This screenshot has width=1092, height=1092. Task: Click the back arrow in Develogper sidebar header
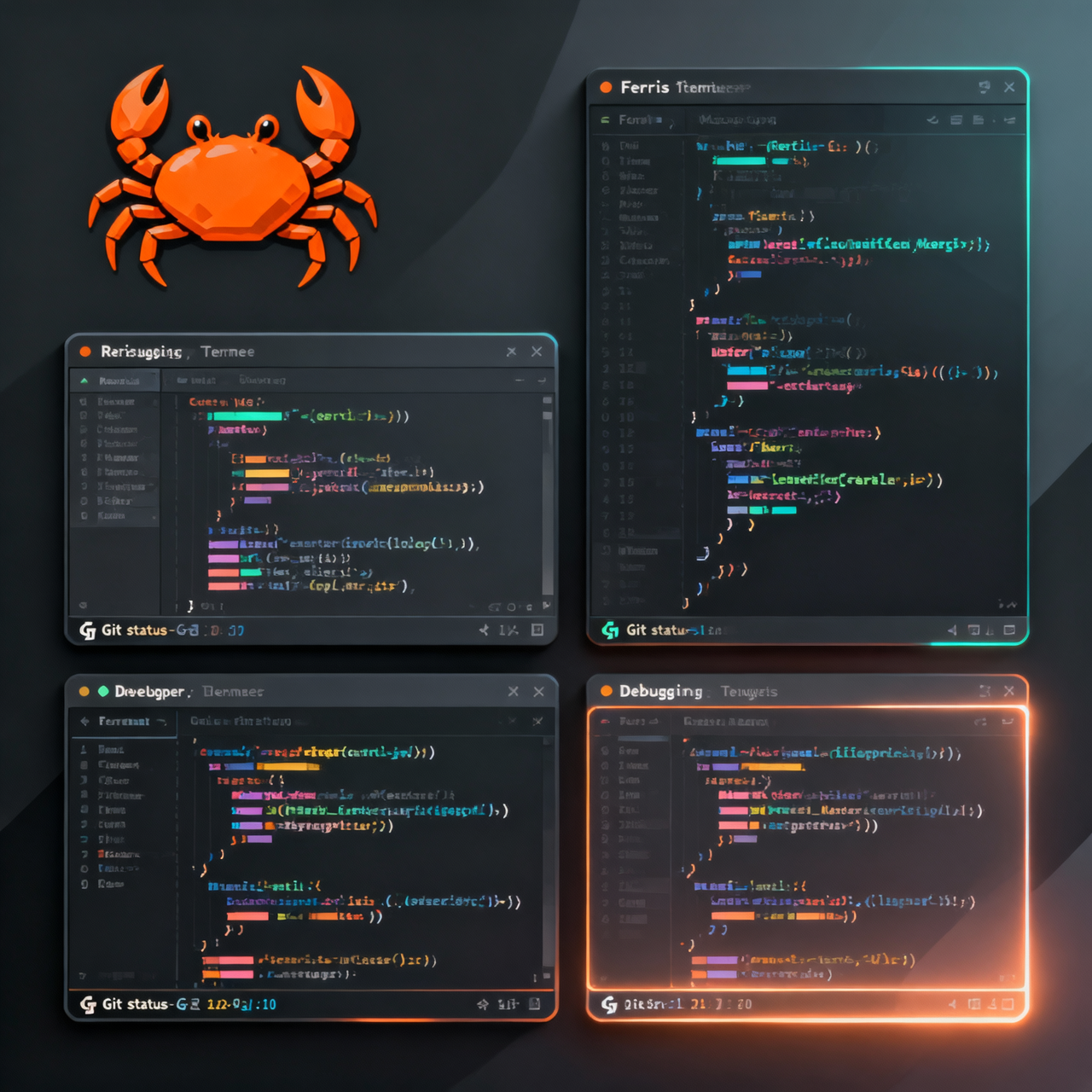pos(84,721)
